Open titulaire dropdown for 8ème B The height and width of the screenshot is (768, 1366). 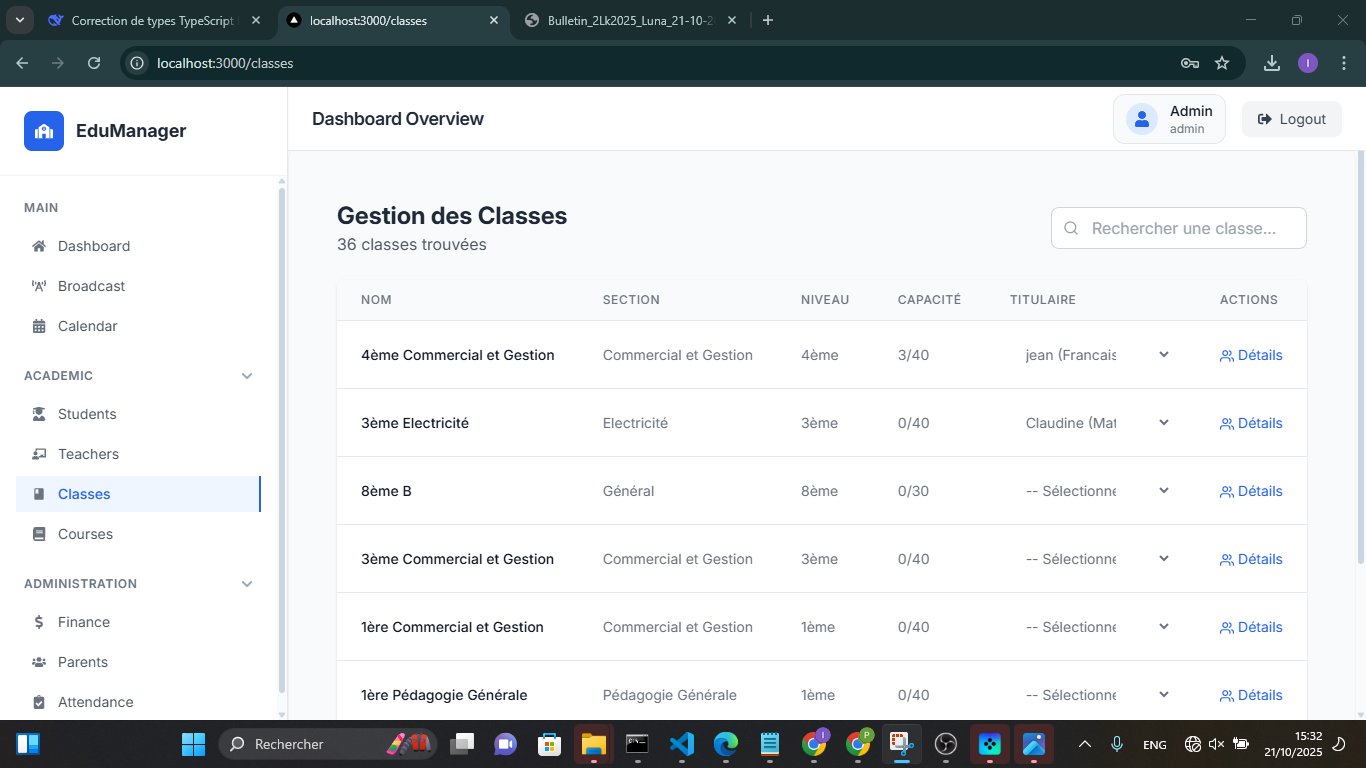click(1096, 491)
